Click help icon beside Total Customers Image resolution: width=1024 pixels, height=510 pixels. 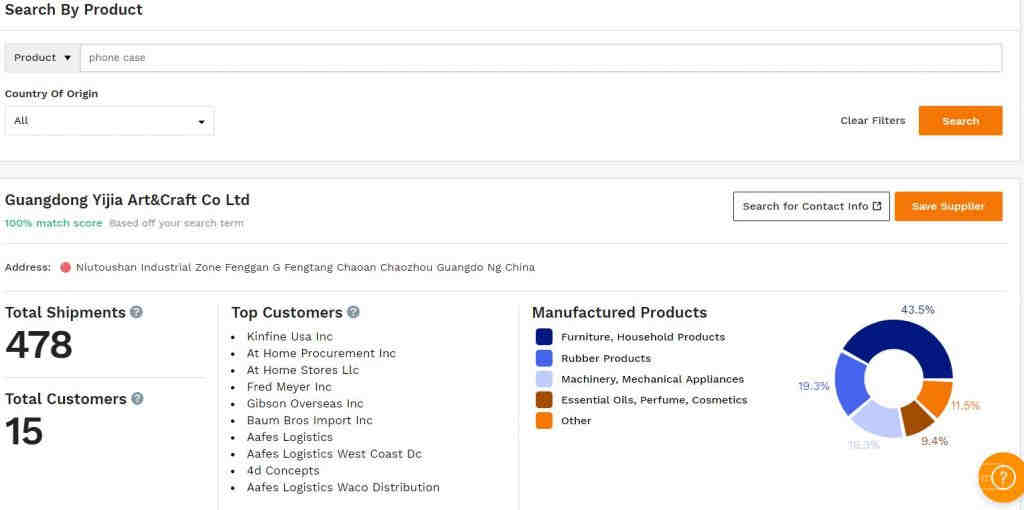[x=138, y=398]
